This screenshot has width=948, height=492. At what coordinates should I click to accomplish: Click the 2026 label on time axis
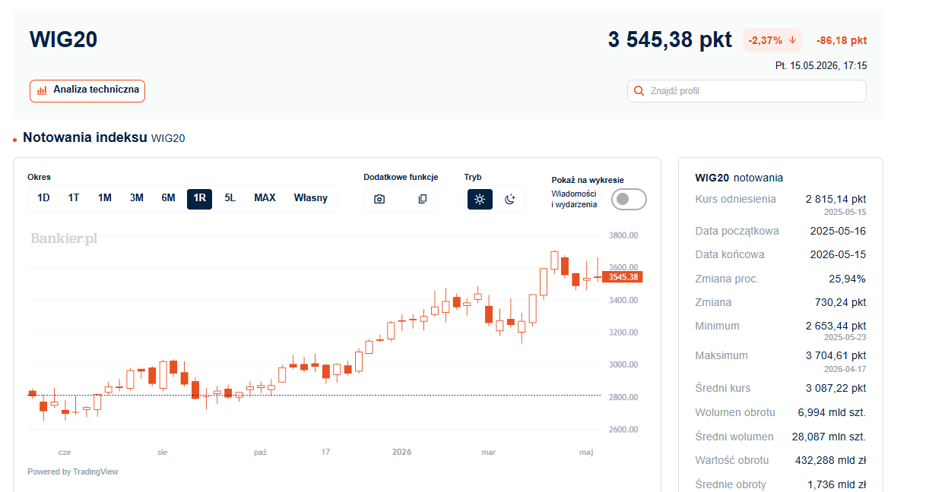(401, 452)
